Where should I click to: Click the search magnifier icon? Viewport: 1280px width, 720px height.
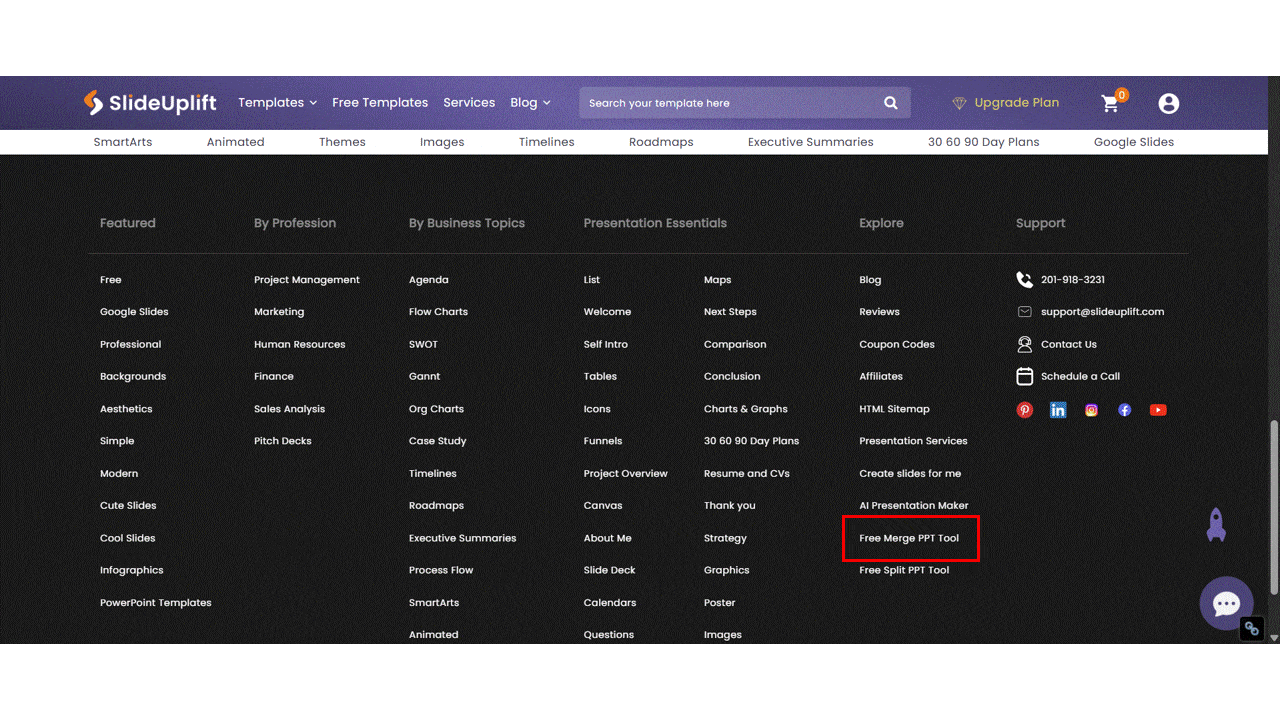coord(890,103)
